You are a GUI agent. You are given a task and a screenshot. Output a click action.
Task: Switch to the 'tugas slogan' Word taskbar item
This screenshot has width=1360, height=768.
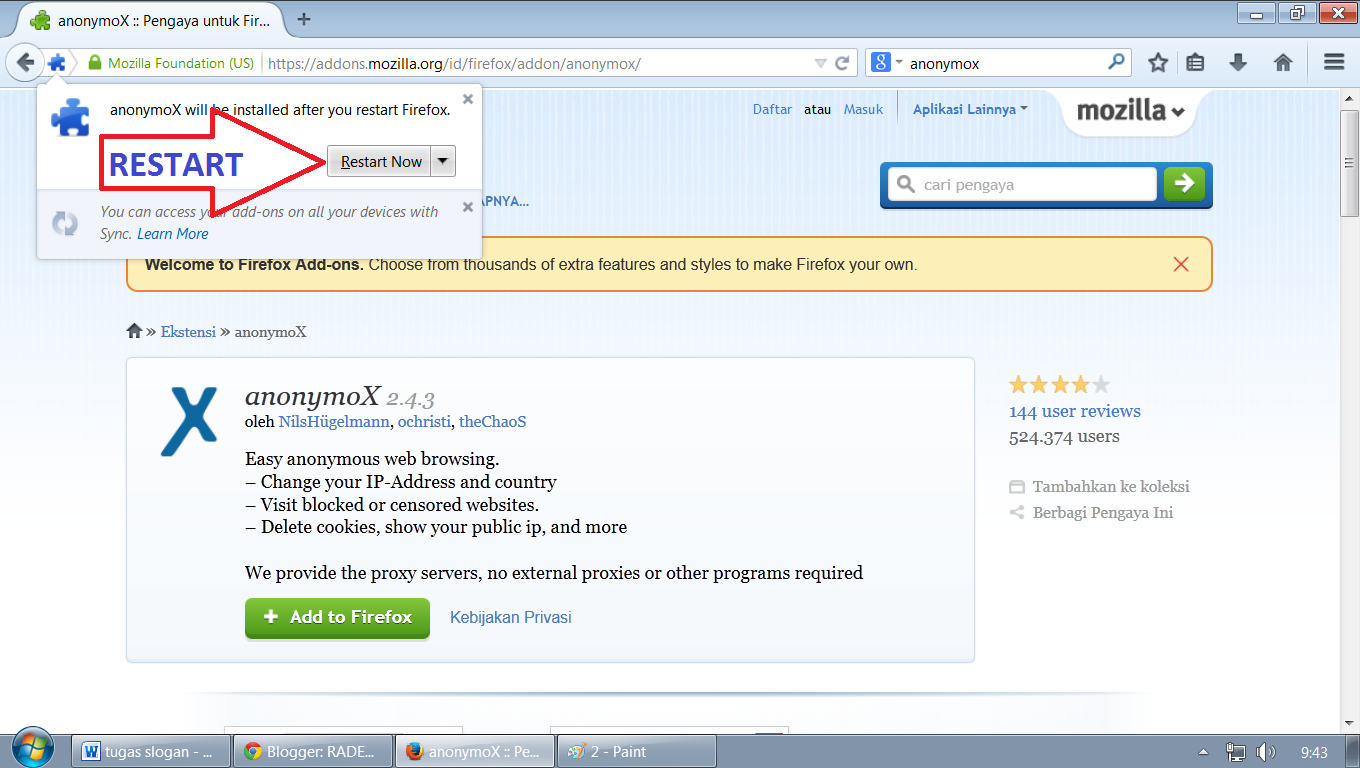[151, 751]
